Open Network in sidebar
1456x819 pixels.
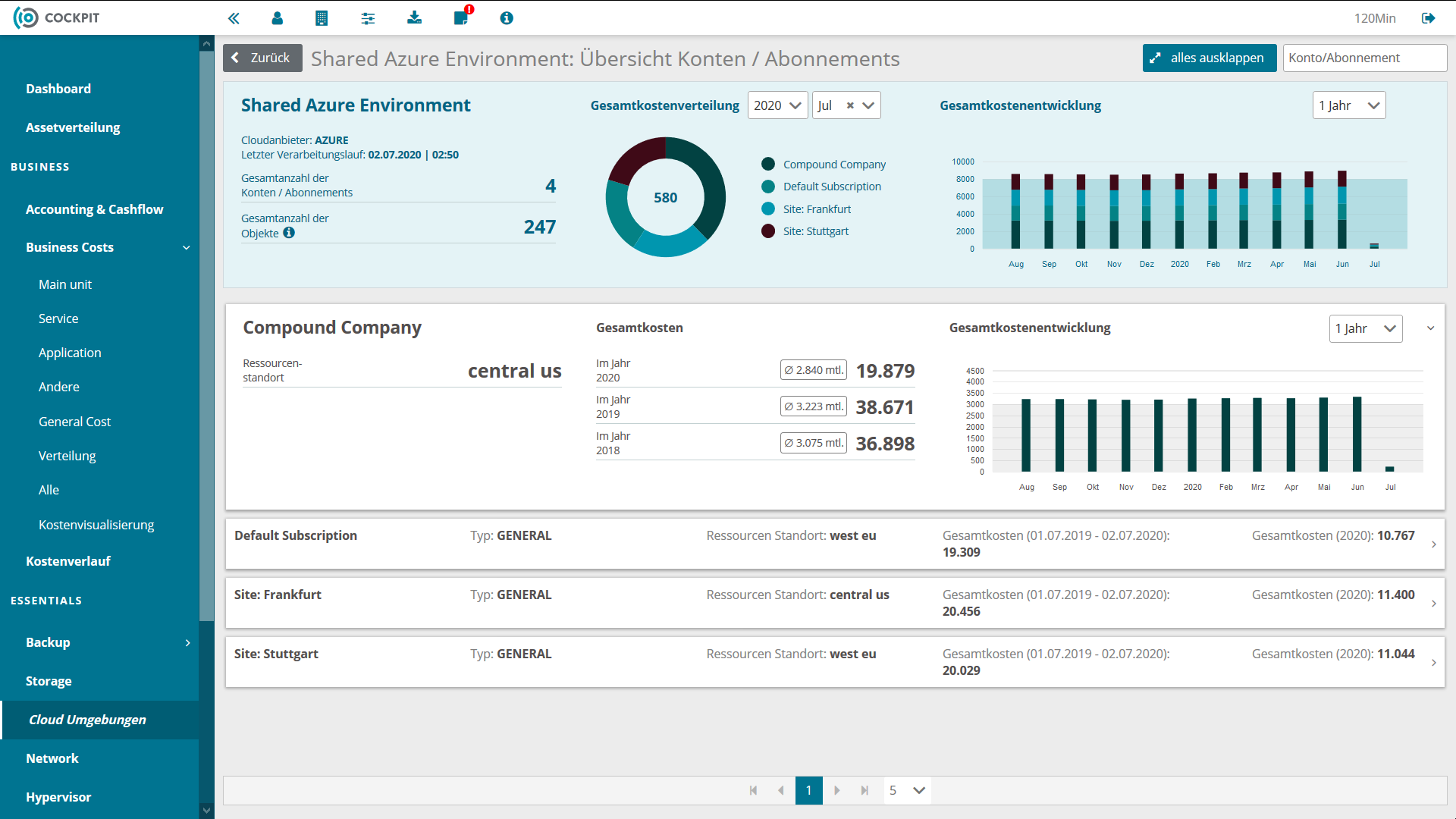[x=52, y=758]
